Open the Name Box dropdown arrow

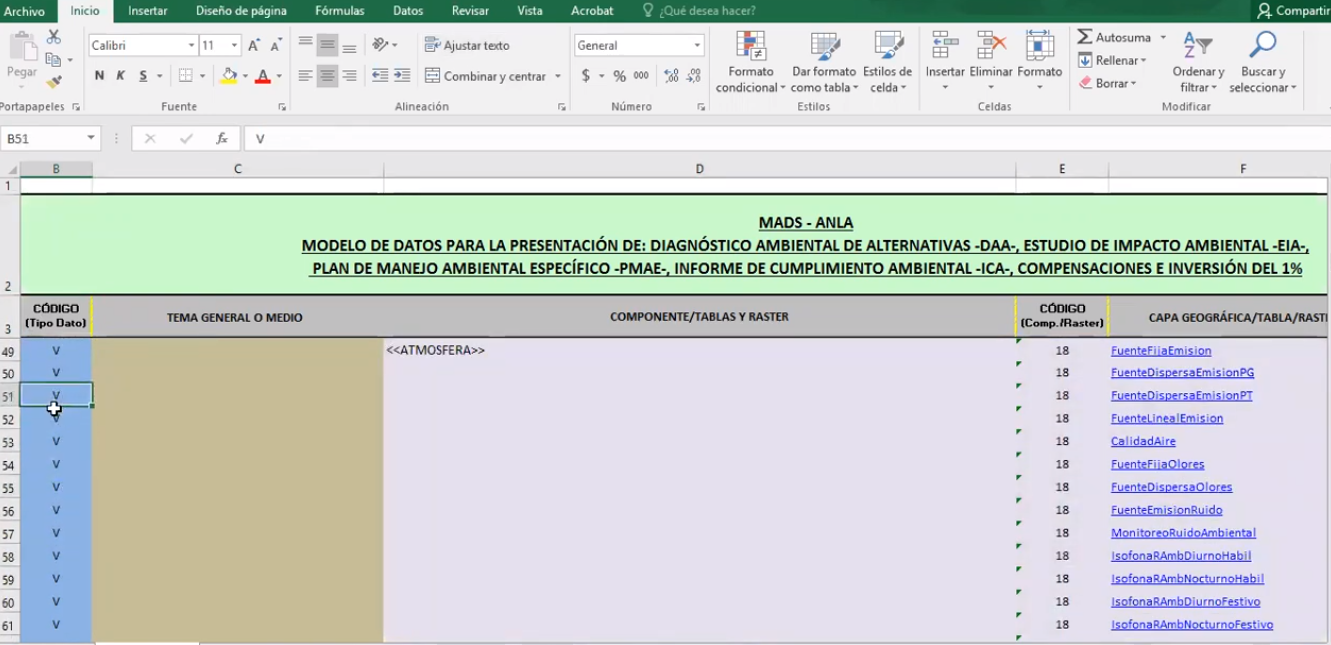91,139
